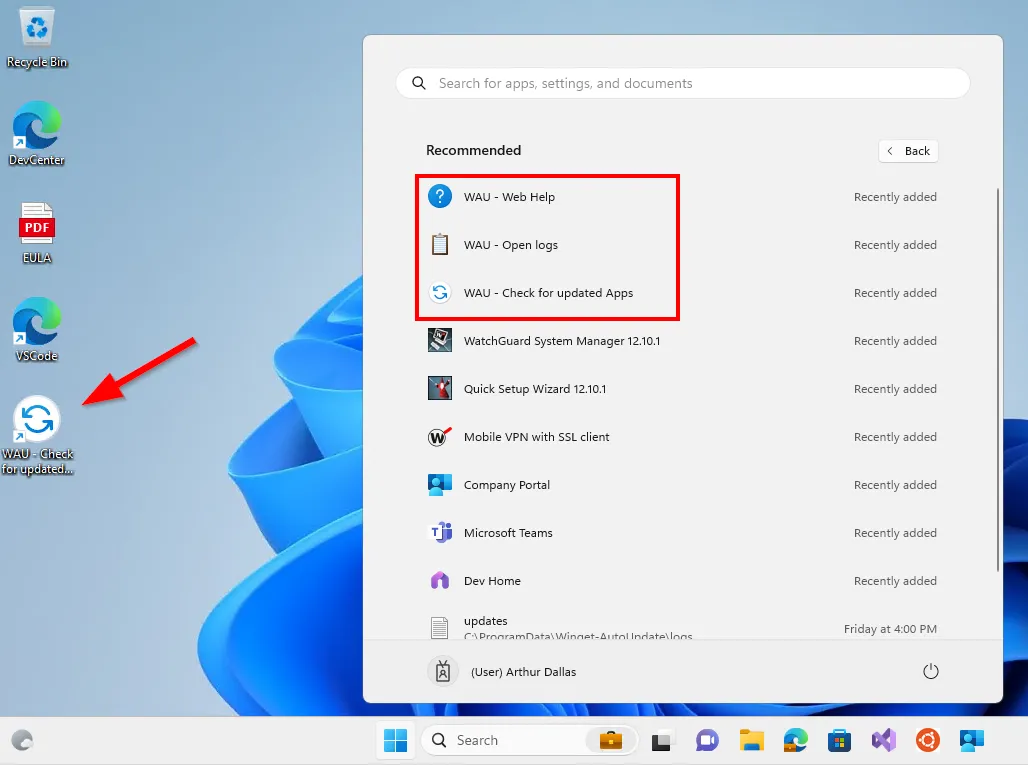Screen dimensions: 1028x765
Task: Click the Windows Start button in taskbar
Action: pos(395,740)
